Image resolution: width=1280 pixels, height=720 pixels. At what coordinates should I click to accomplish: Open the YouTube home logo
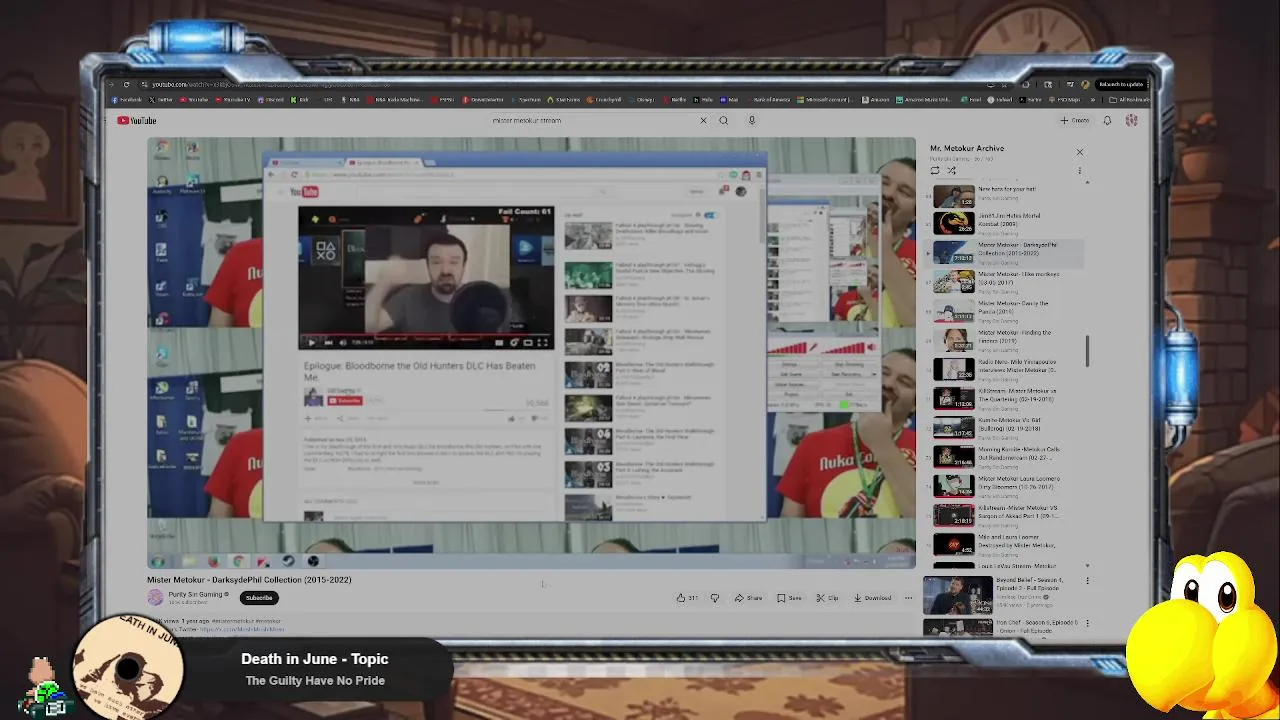click(137, 121)
